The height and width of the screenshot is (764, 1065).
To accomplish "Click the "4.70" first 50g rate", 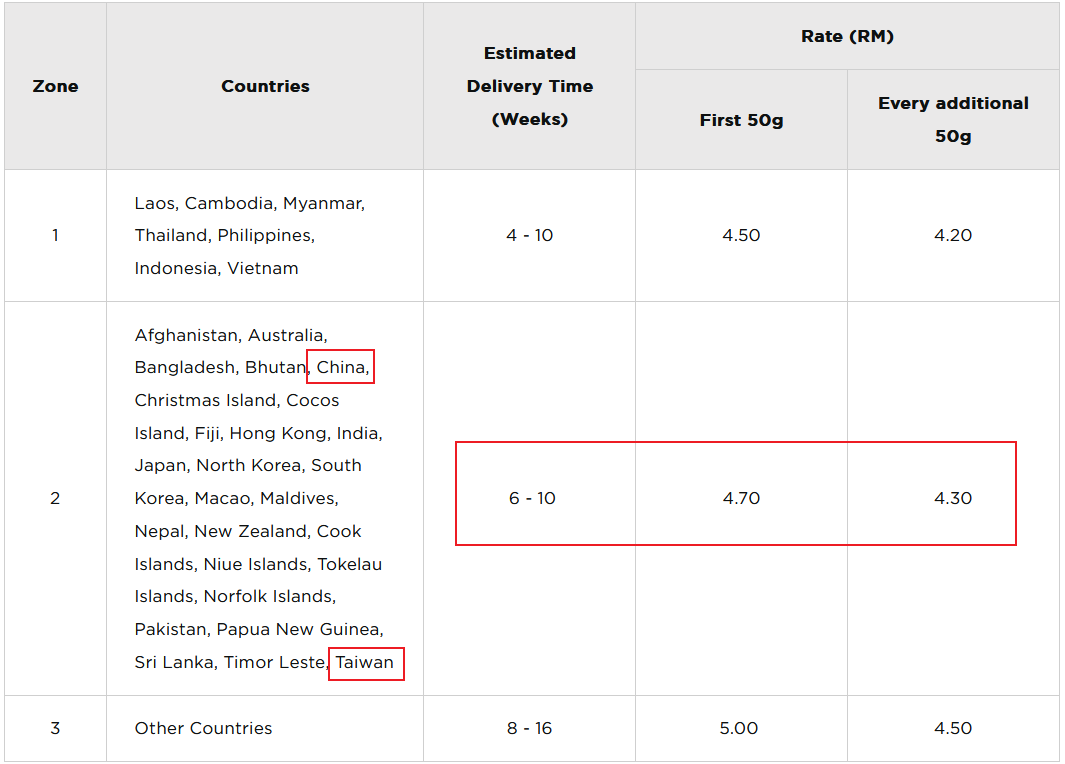I will pos(741,498).
